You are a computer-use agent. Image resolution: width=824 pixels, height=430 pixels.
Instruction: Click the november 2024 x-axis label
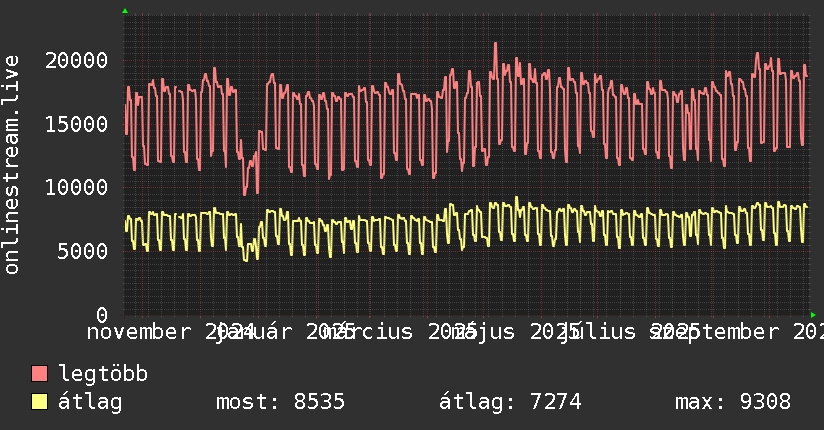(x=171, y=332)
